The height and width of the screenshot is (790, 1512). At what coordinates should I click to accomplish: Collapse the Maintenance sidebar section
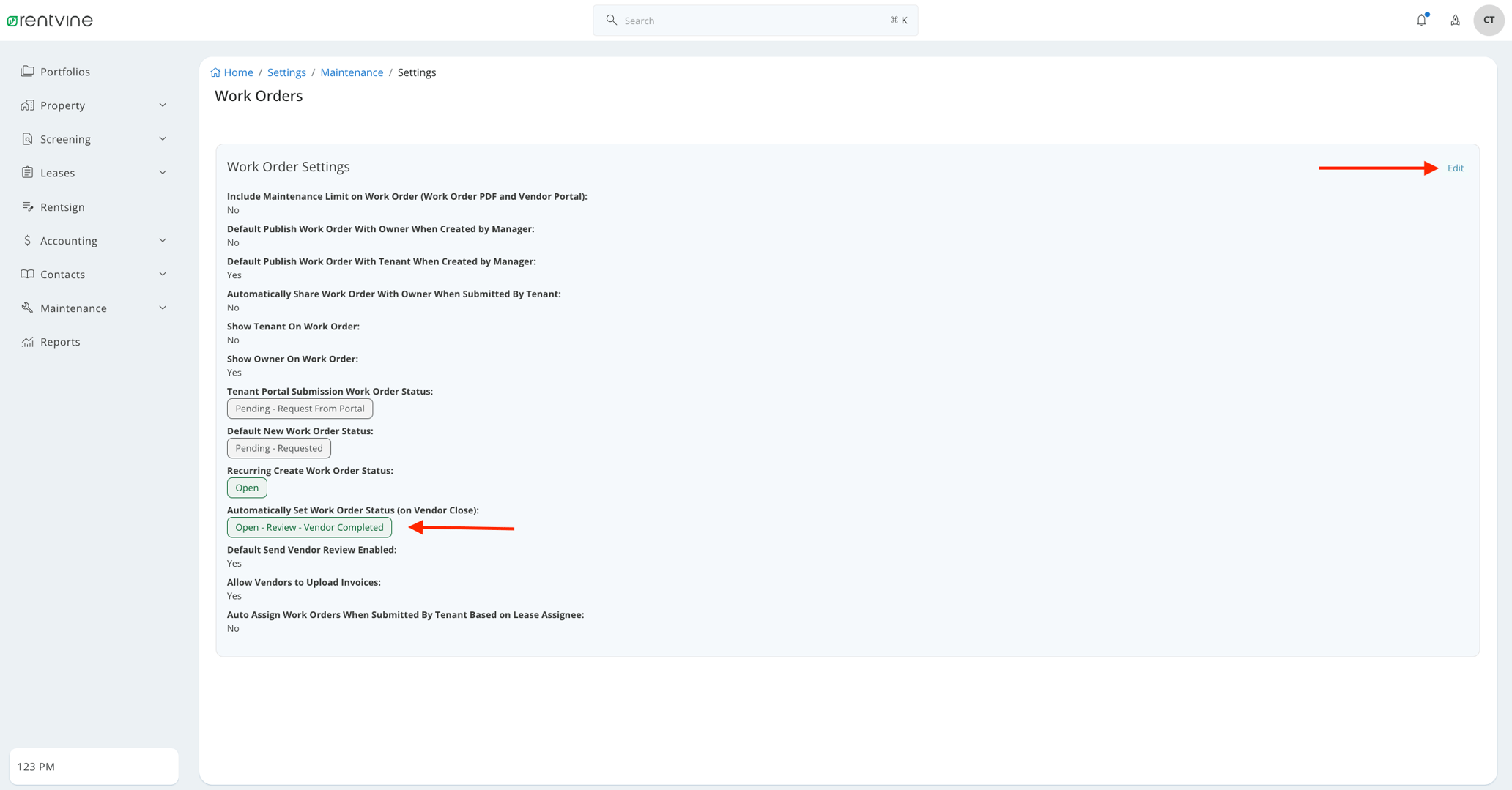point(73,308)
